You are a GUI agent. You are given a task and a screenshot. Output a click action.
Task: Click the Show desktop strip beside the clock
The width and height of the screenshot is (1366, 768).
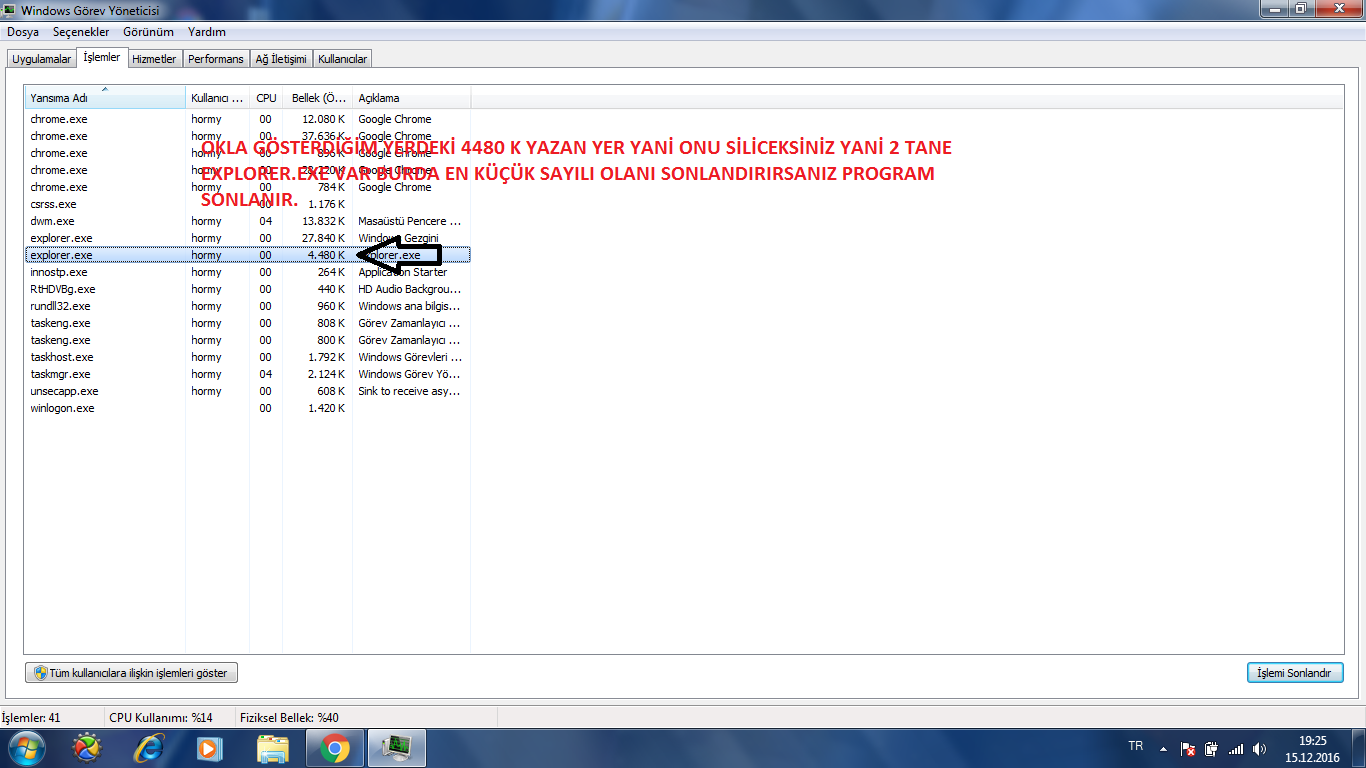coord(1359,748)
